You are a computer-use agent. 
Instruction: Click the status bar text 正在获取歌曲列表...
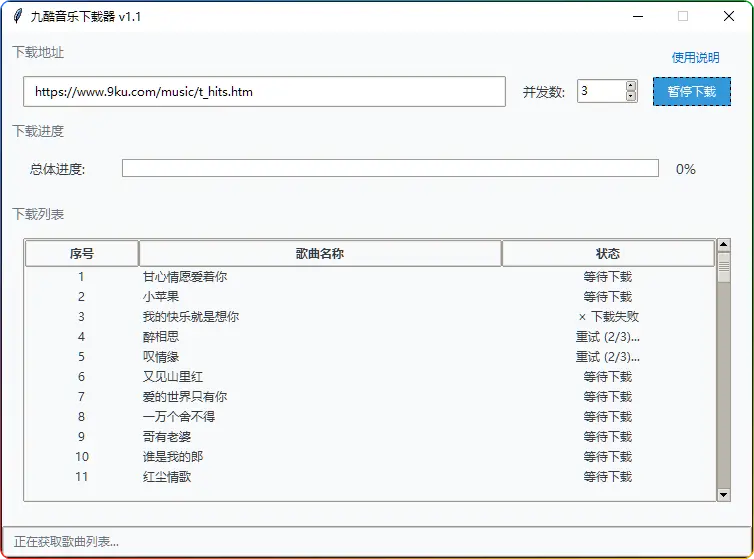66,542
